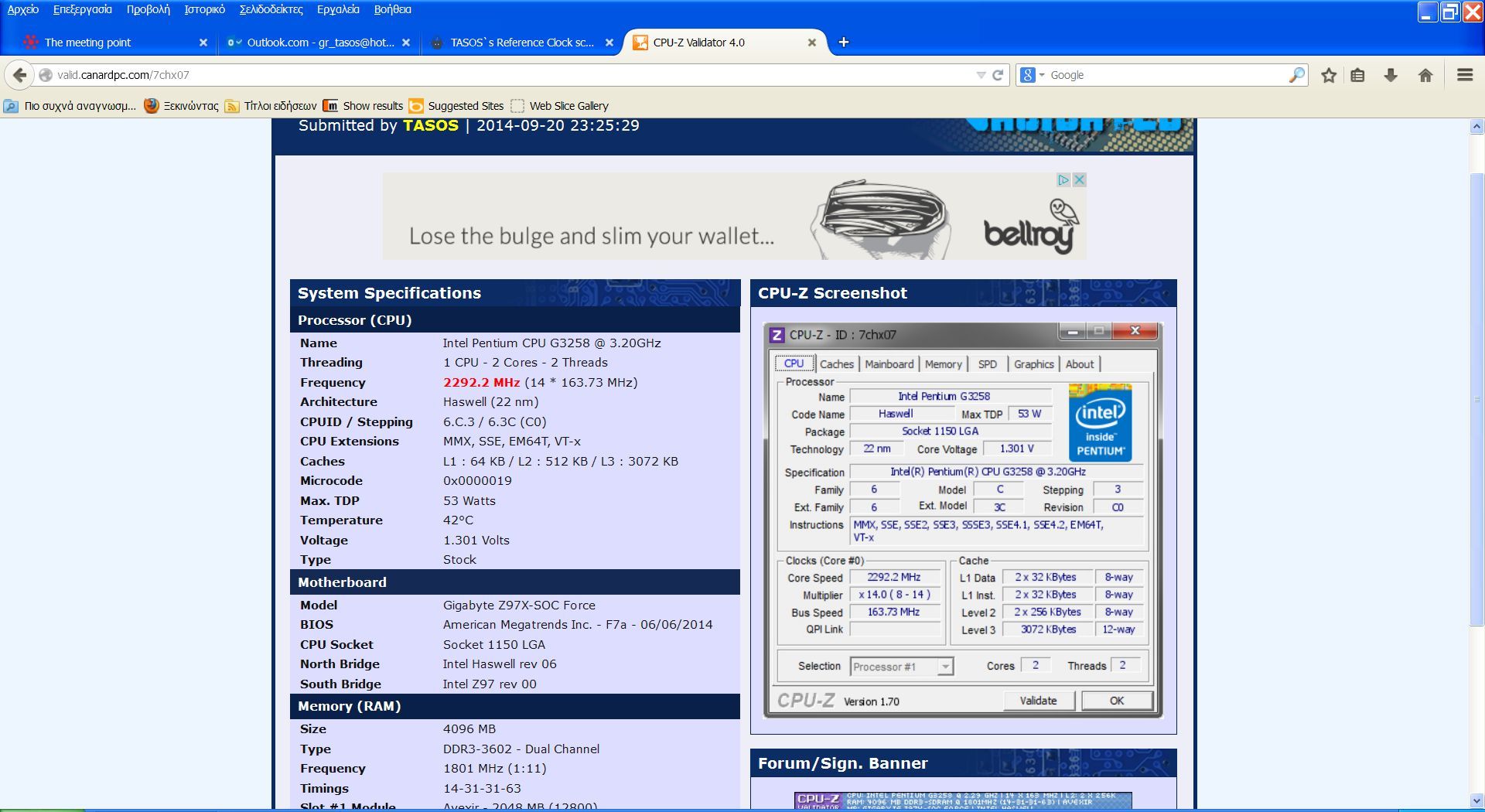Viewport: 1485px width, 812px height.
Task: Open the Προβολή menu
Action: click(148, 9)
